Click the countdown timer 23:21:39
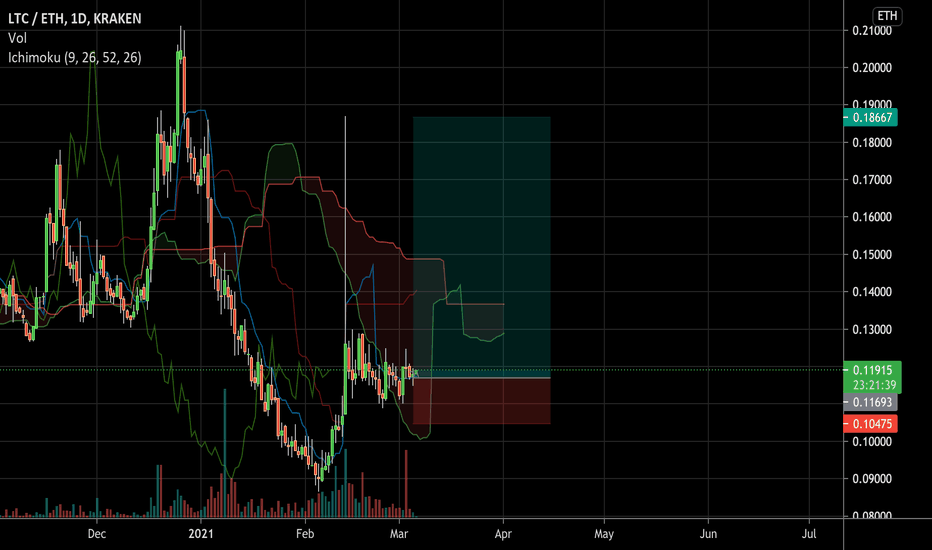The image size is (932, 550). point(874,385)
